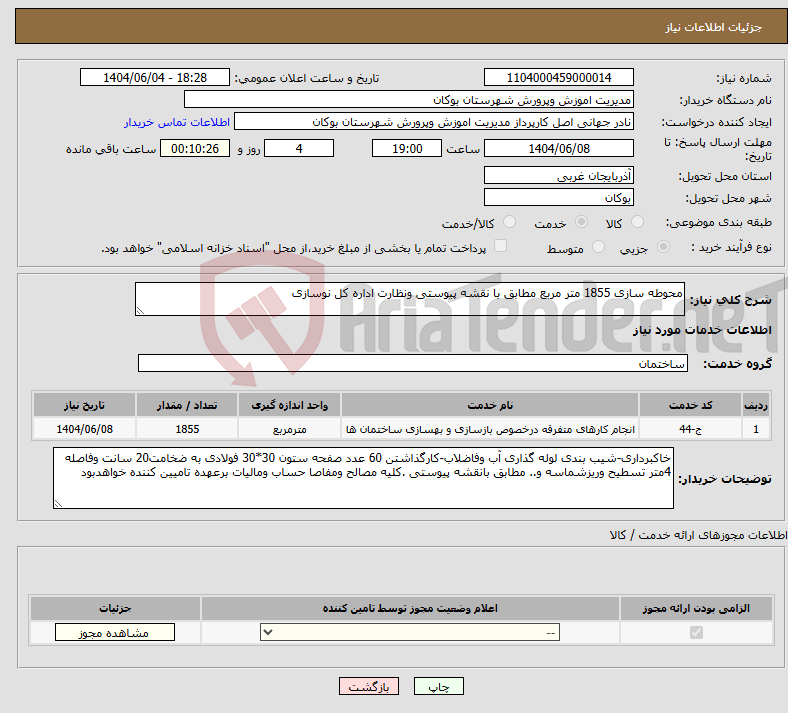The width and height of the screenshot is (788, 713).
Task: Click the طبقه بندی موضوعی label
Action: tap(719, 222)
